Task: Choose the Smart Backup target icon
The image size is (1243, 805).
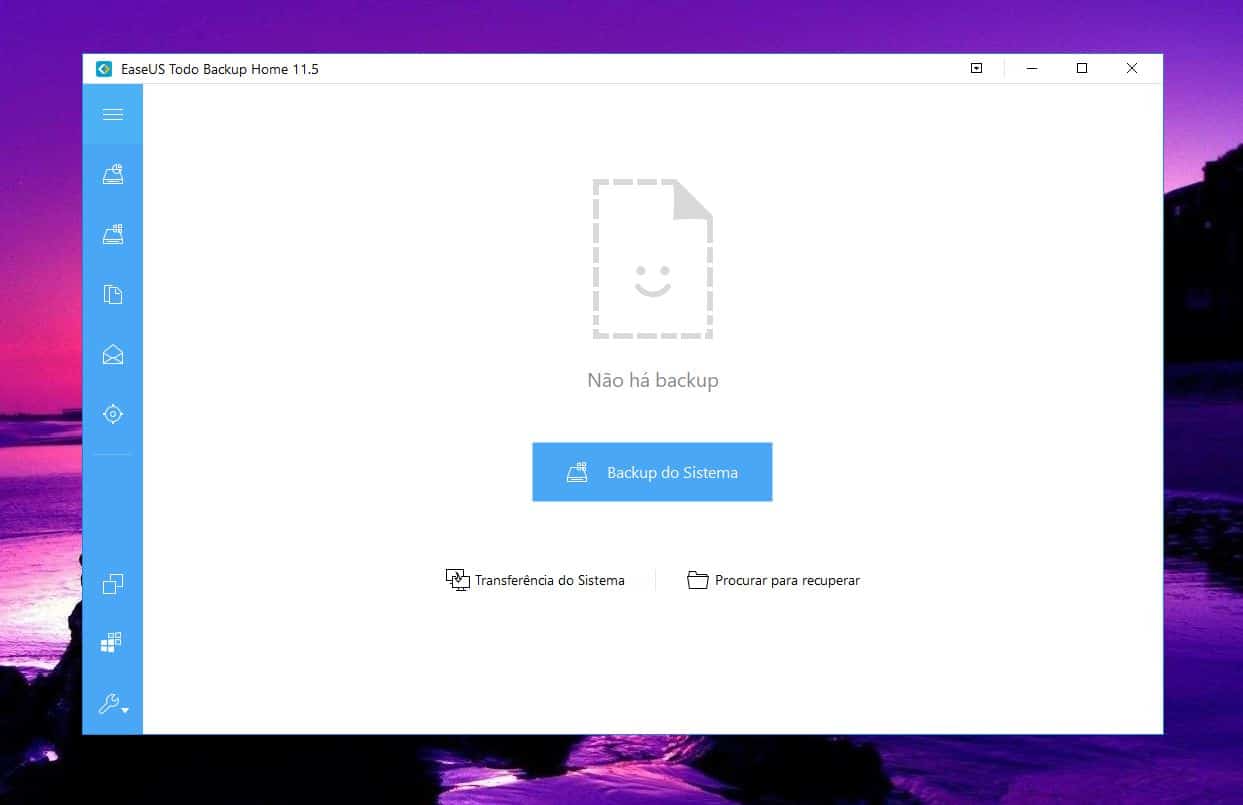Action: [113, 414]
